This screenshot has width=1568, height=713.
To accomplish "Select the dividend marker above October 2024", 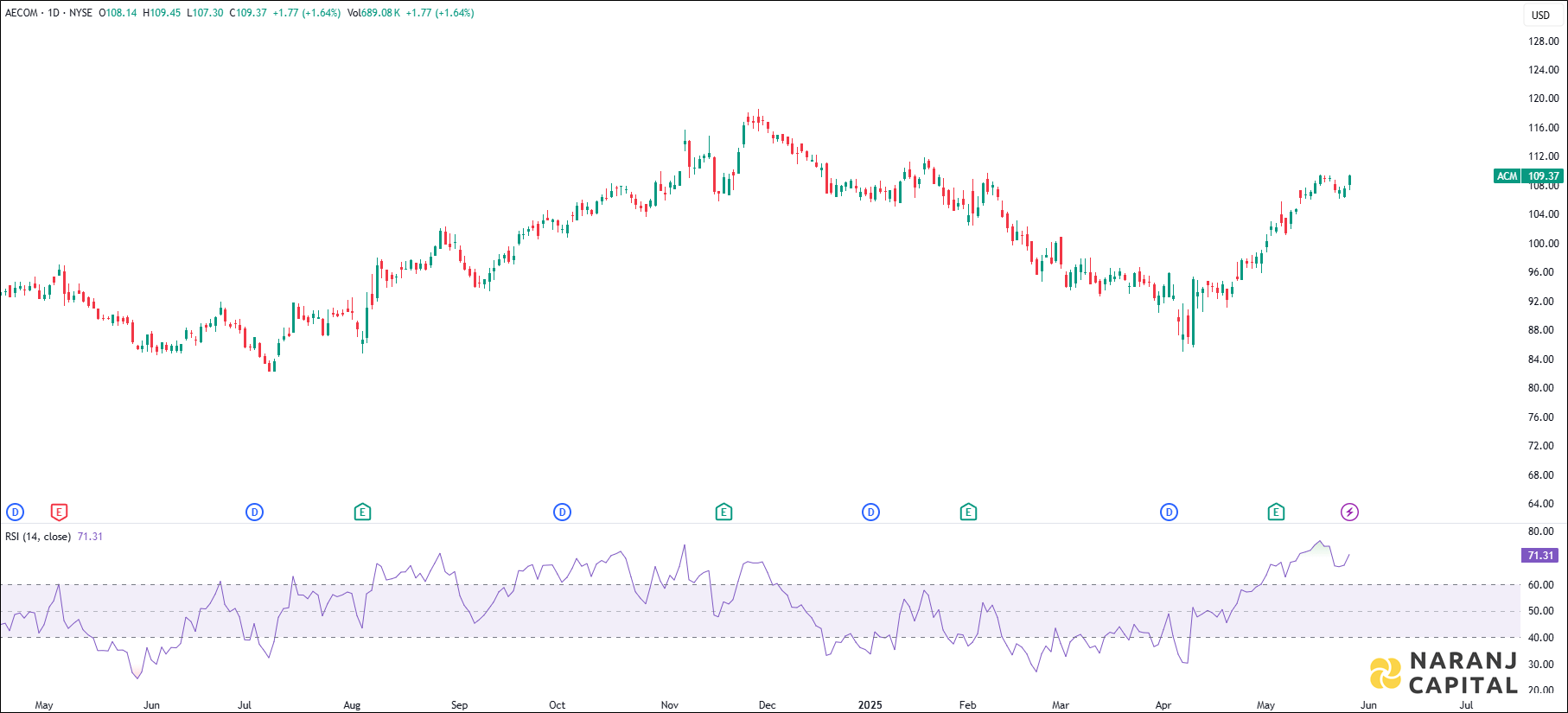I will pyautogui.click(x=562, y=512).
